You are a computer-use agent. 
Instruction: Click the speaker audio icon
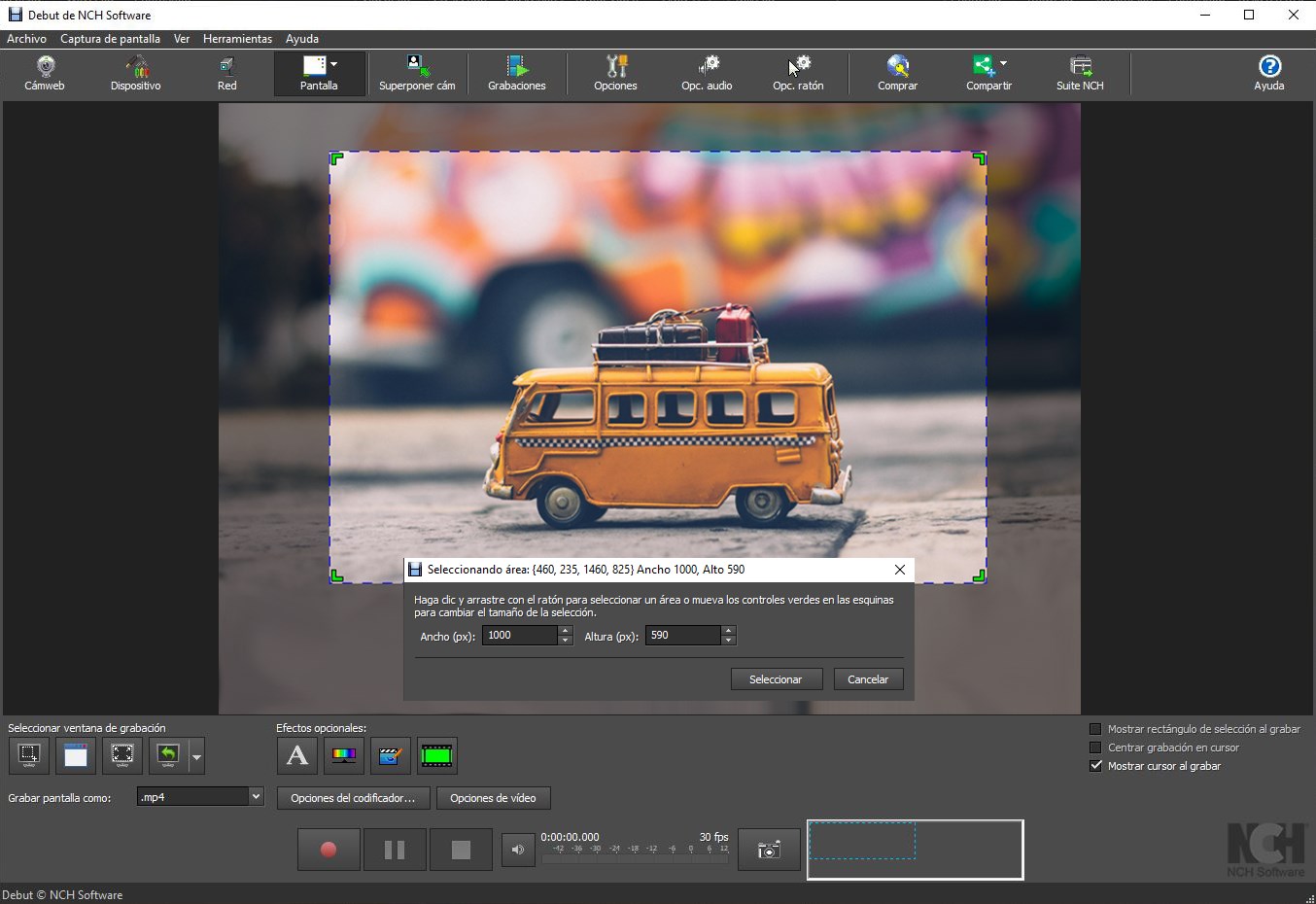[518, 850]
